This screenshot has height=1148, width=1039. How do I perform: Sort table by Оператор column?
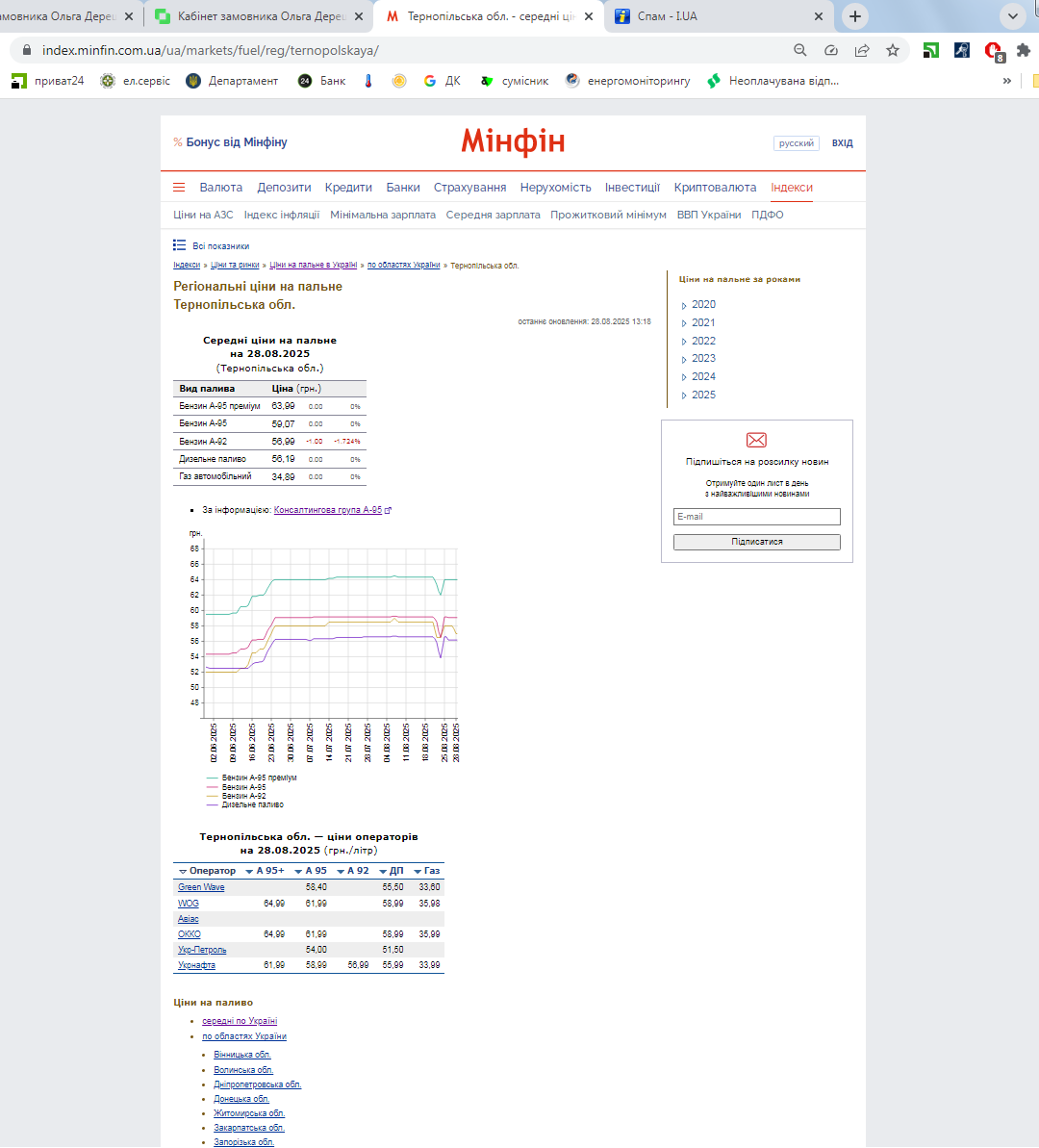(x=207, y=871)
